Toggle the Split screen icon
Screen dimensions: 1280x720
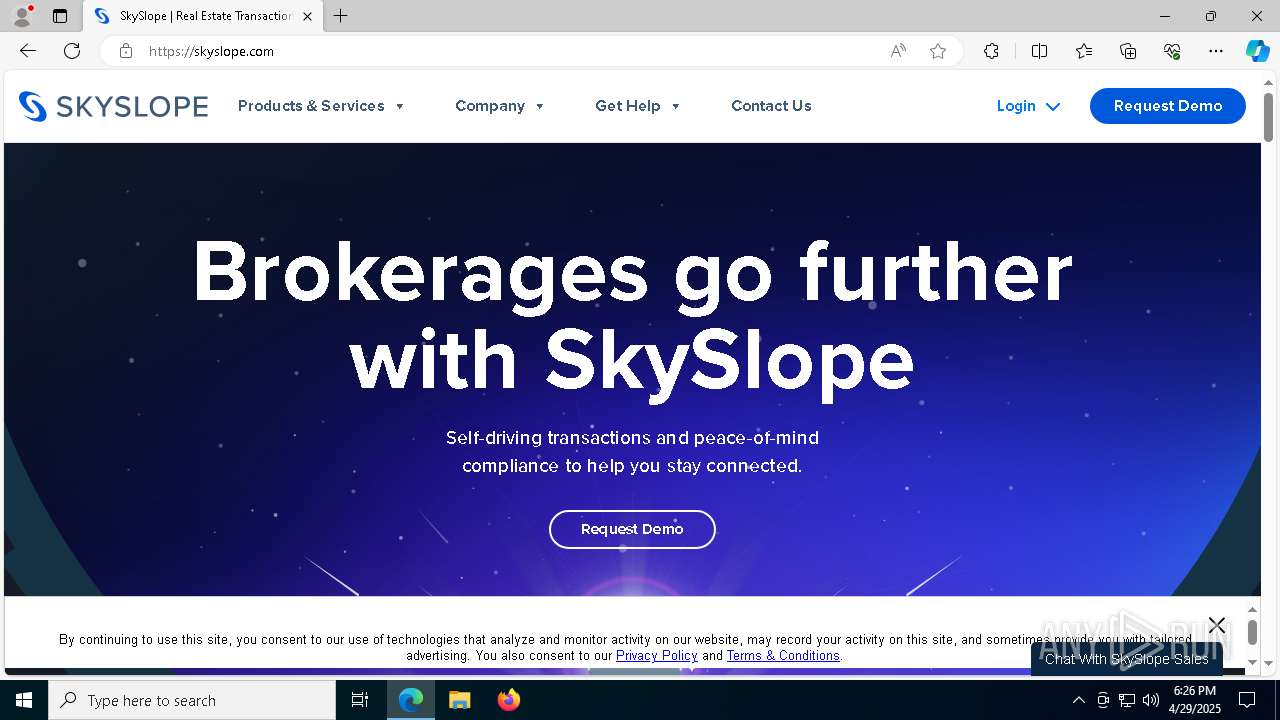pyautogui.click(x=1039, y=51)
